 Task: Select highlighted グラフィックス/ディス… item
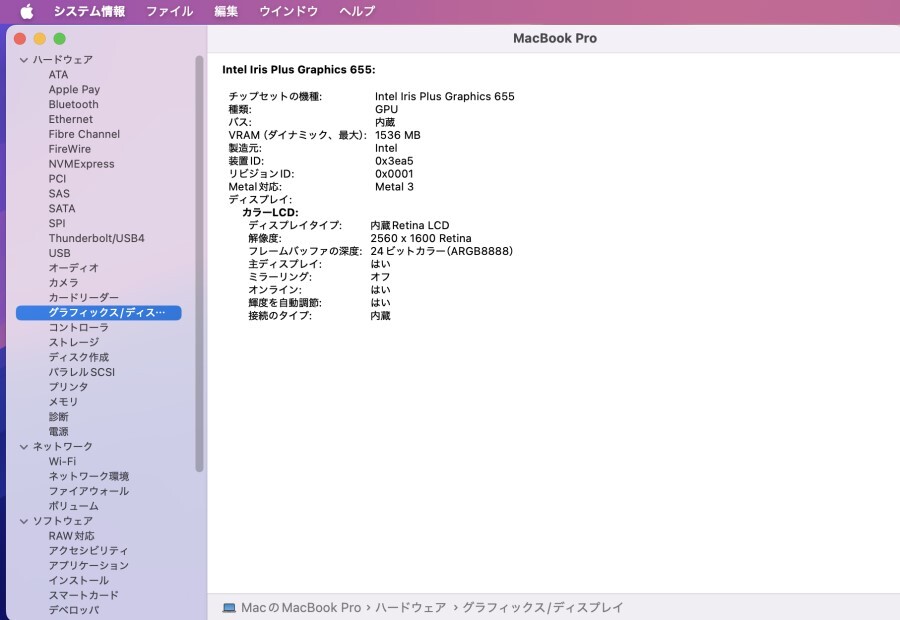[x=99, y=313]
